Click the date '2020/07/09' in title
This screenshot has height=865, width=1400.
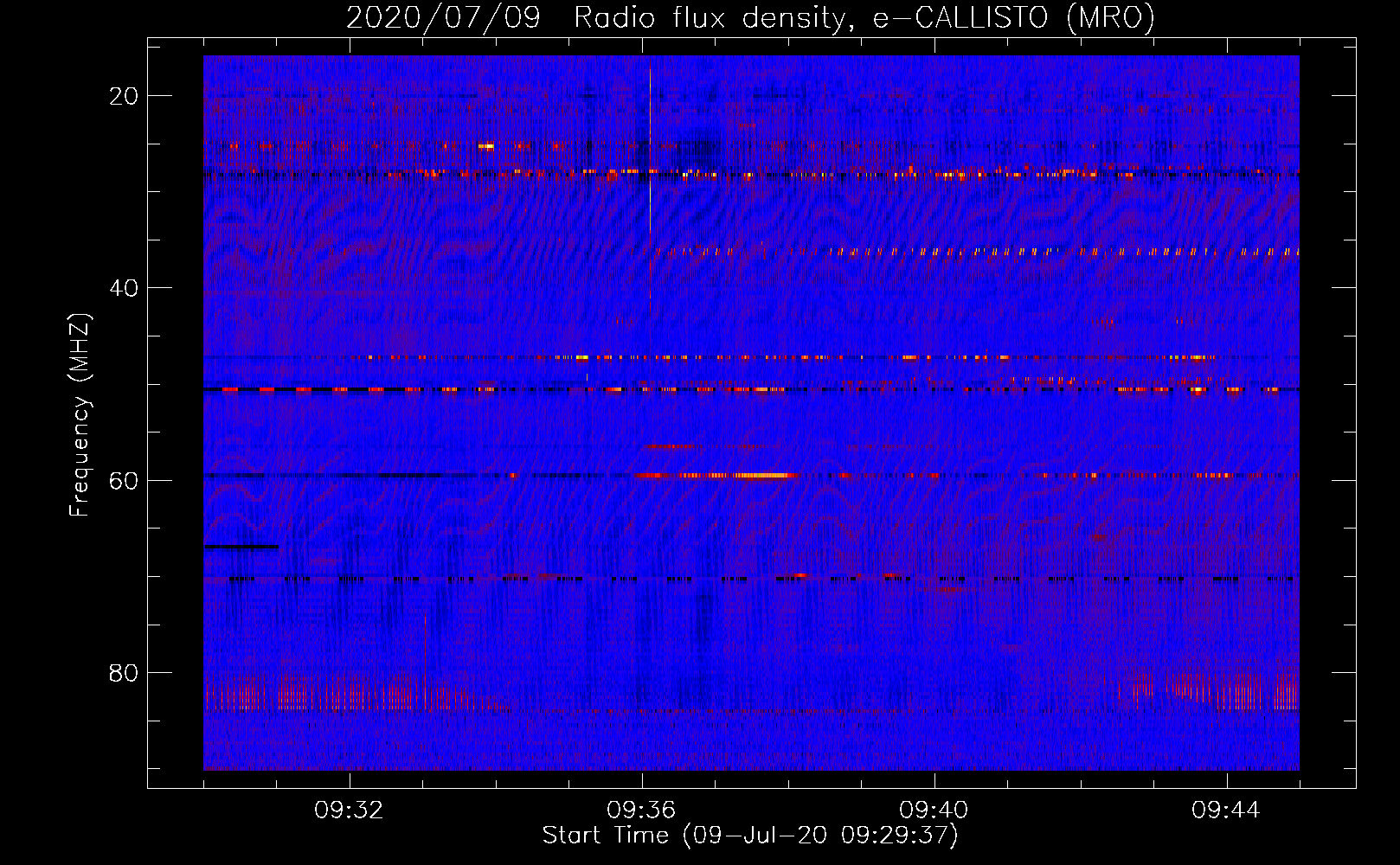tap(443, 17)
